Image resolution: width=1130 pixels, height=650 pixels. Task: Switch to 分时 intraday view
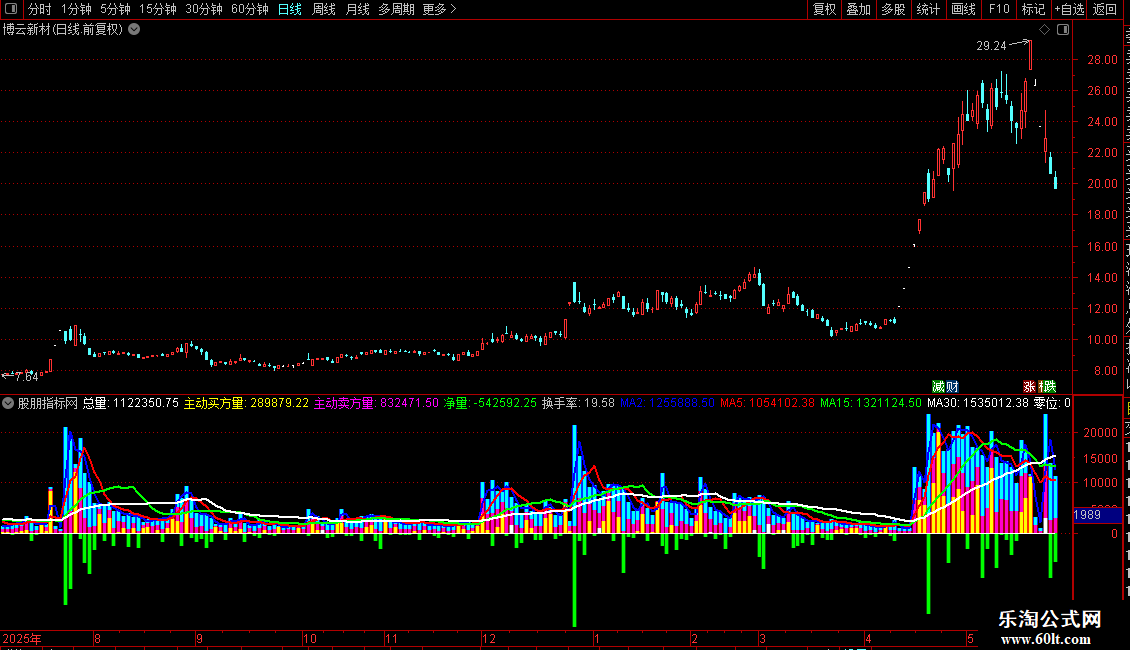click(x=40, y=9)
